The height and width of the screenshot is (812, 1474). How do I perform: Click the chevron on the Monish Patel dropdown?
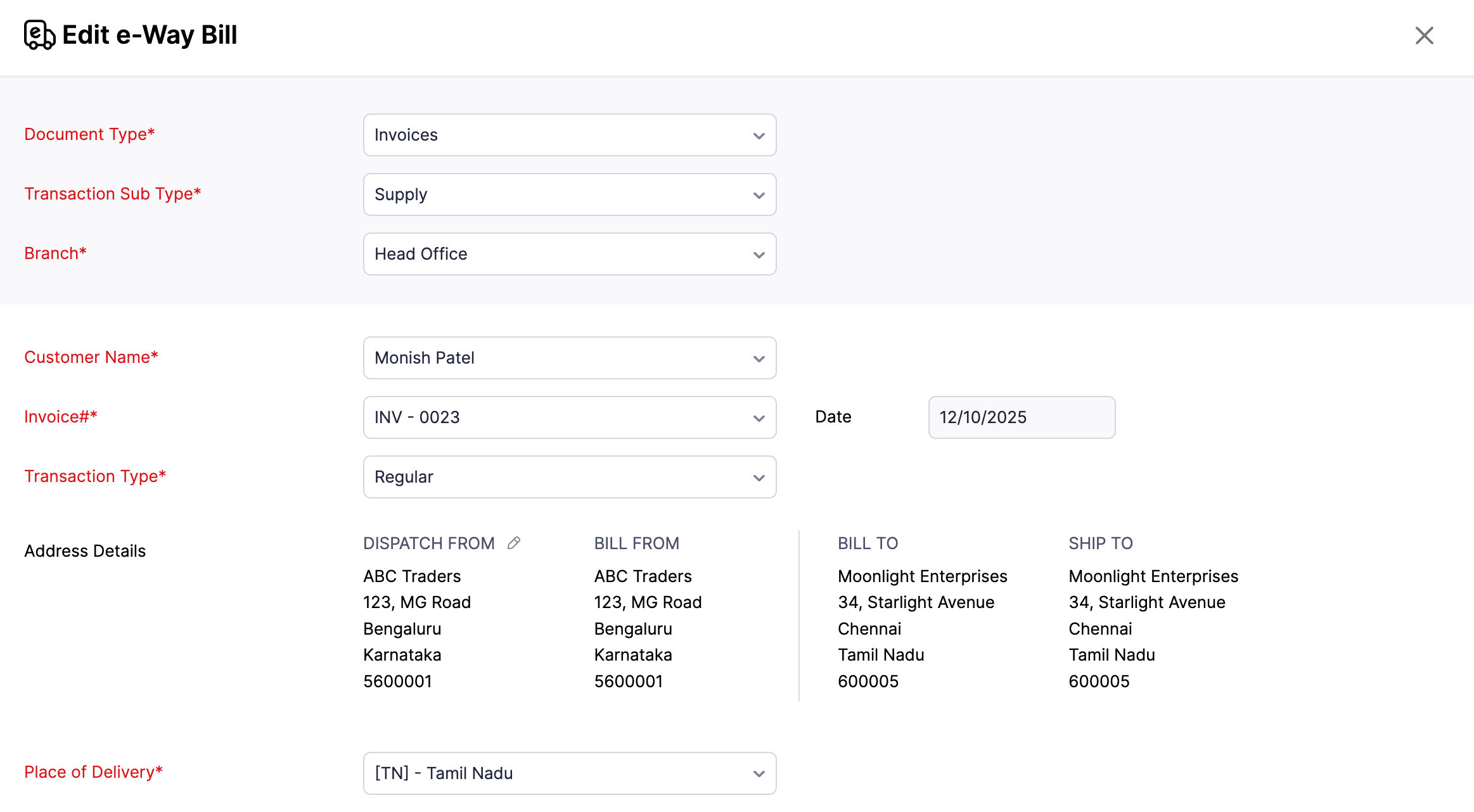[x=759, y=358]
